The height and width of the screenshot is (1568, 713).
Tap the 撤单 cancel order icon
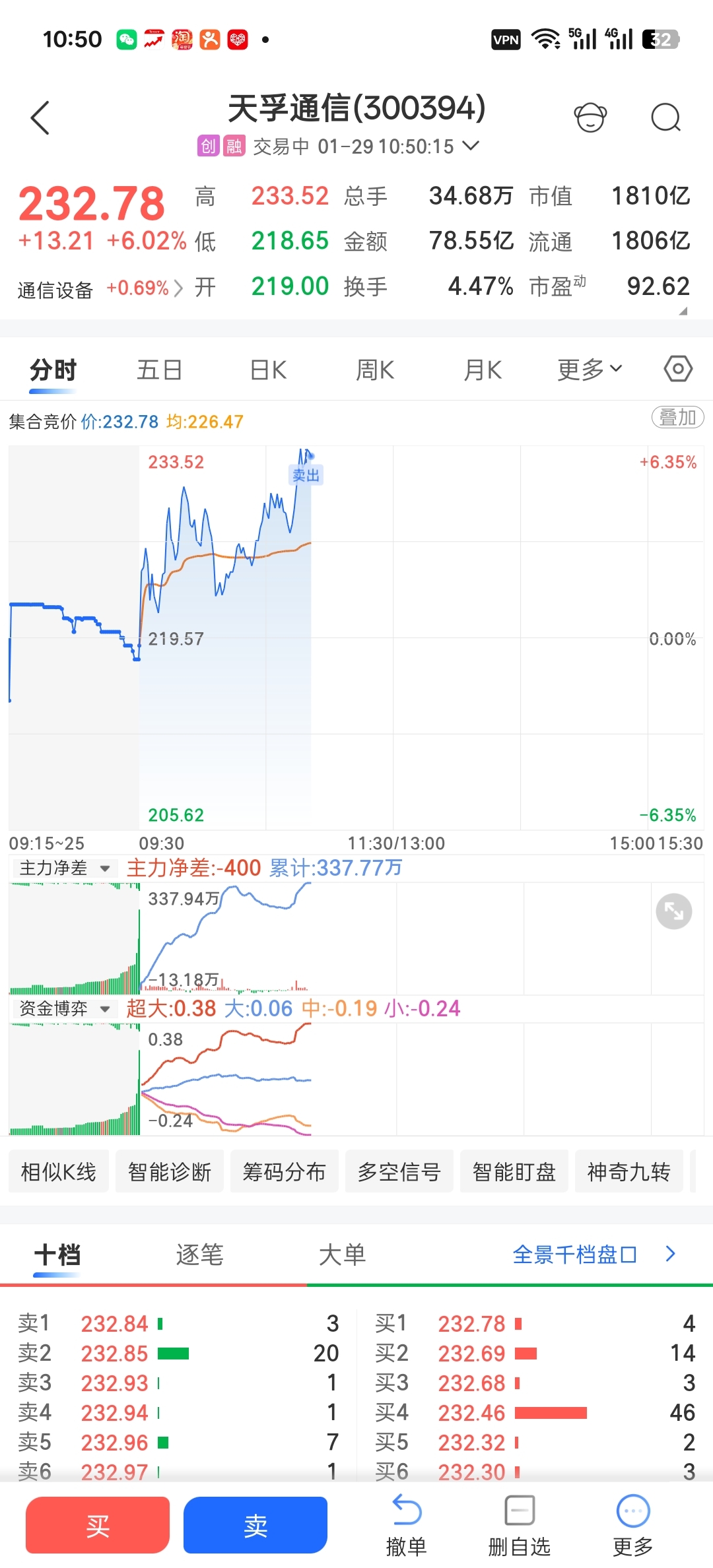tap(406, 1525)
